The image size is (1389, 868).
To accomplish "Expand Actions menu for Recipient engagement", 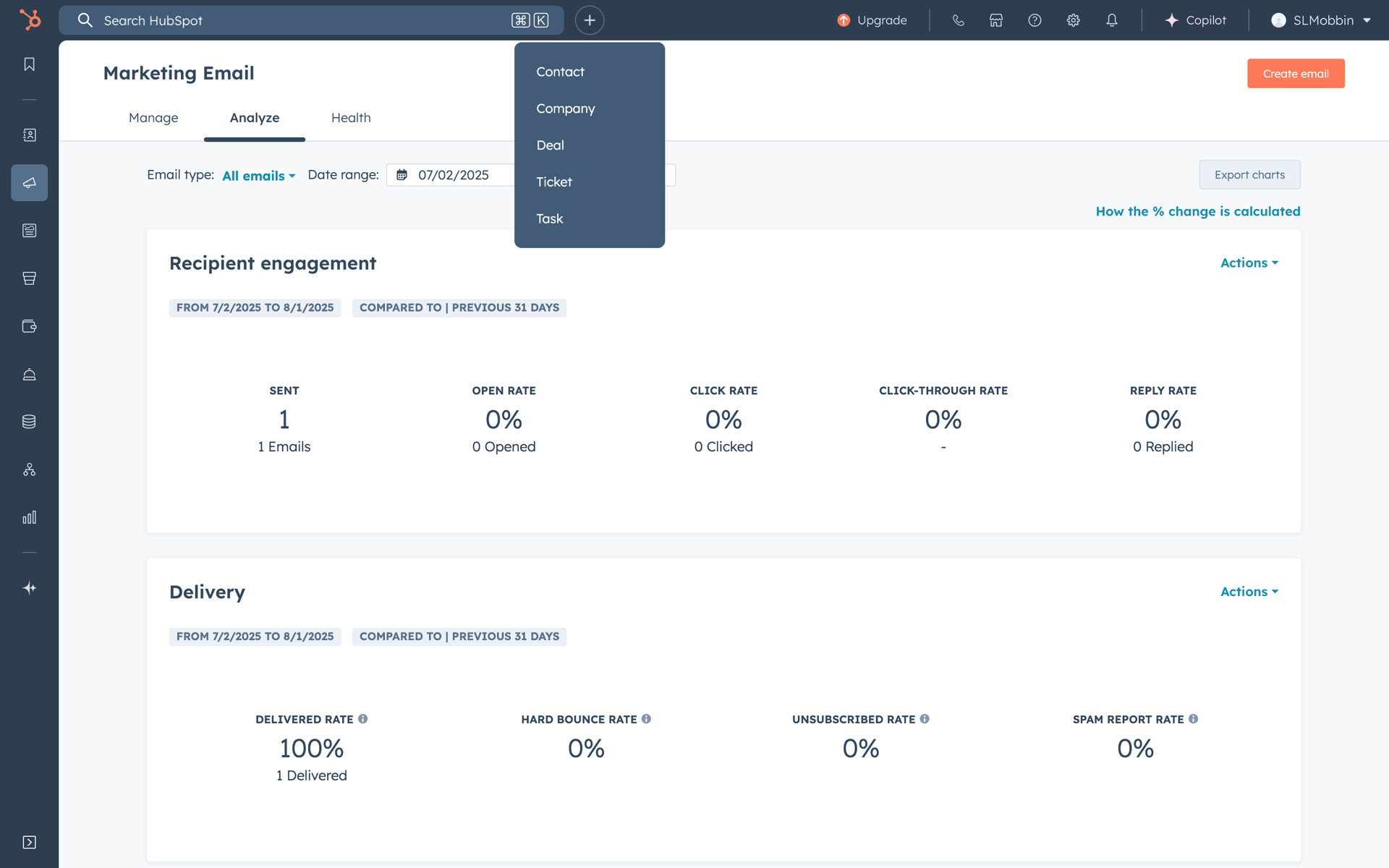I will click(1249, 263).
